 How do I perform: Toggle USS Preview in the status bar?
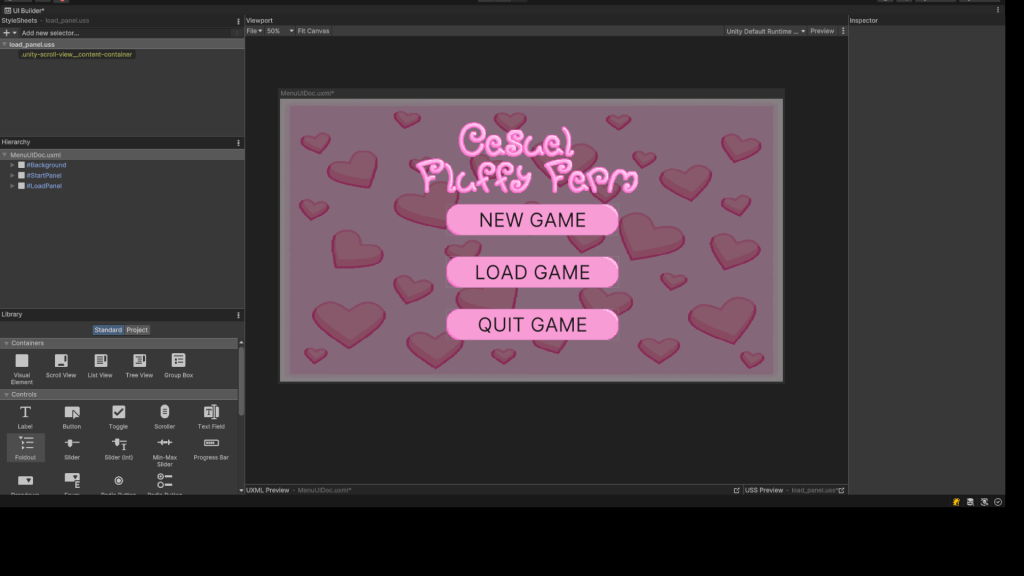(x=766, y=490)
